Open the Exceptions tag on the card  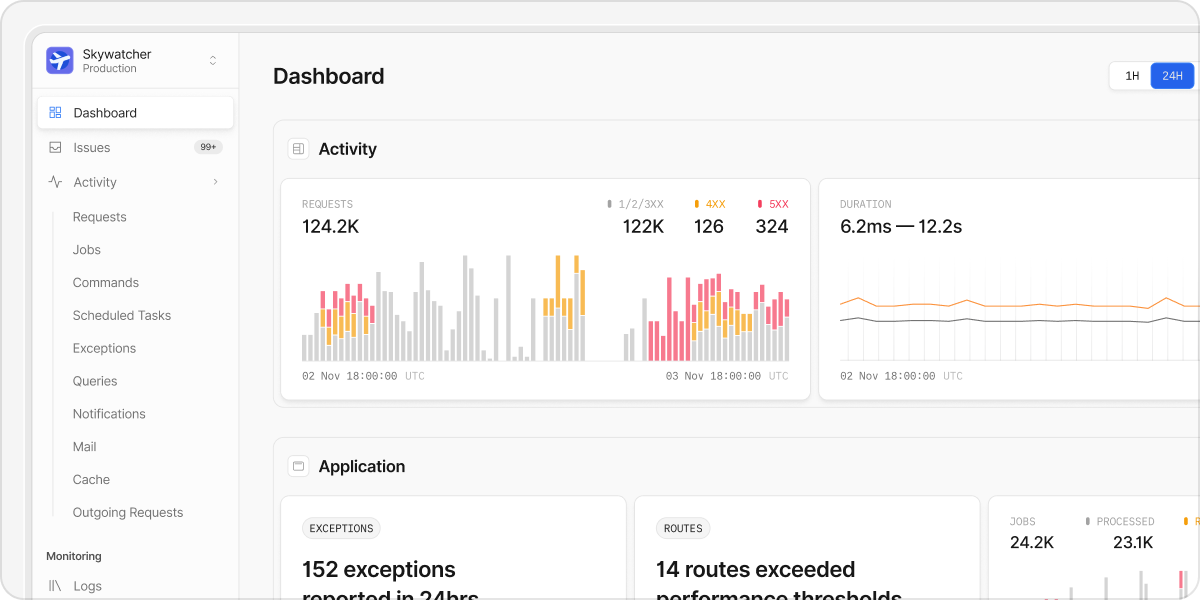[x=341, y=529]
